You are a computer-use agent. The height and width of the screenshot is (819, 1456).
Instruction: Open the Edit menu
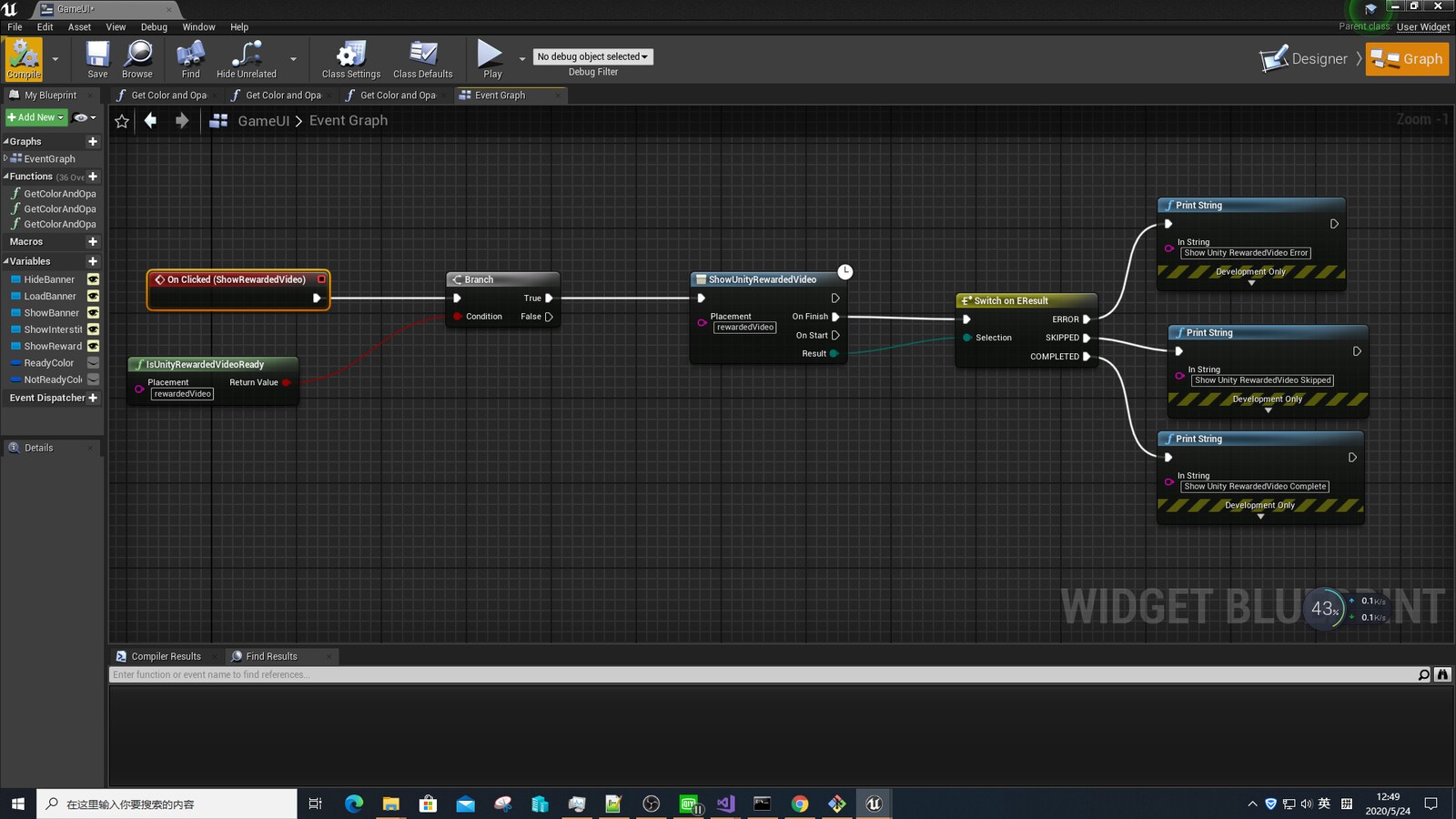(x=44, y=26)
